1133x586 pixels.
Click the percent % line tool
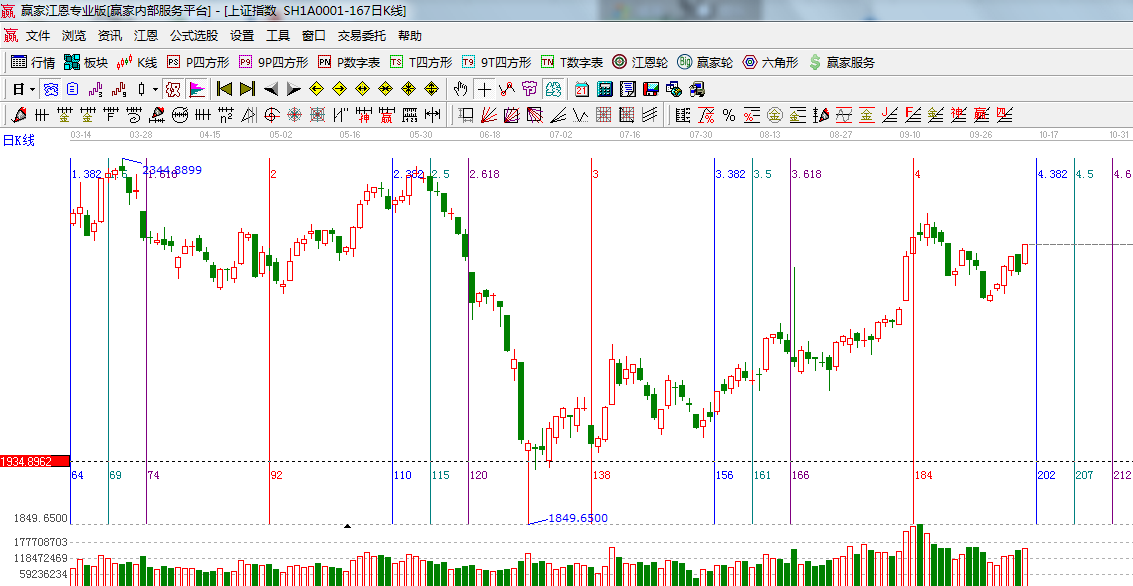[x=729, y=115]
